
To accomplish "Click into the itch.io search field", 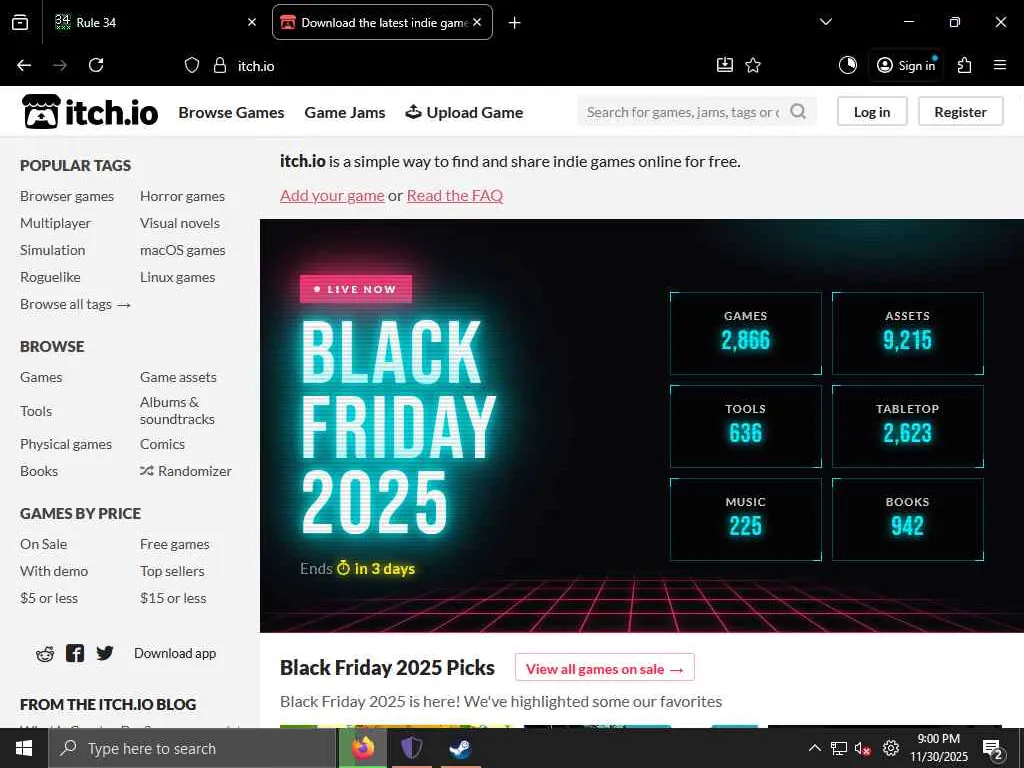I will click(683, 112).
